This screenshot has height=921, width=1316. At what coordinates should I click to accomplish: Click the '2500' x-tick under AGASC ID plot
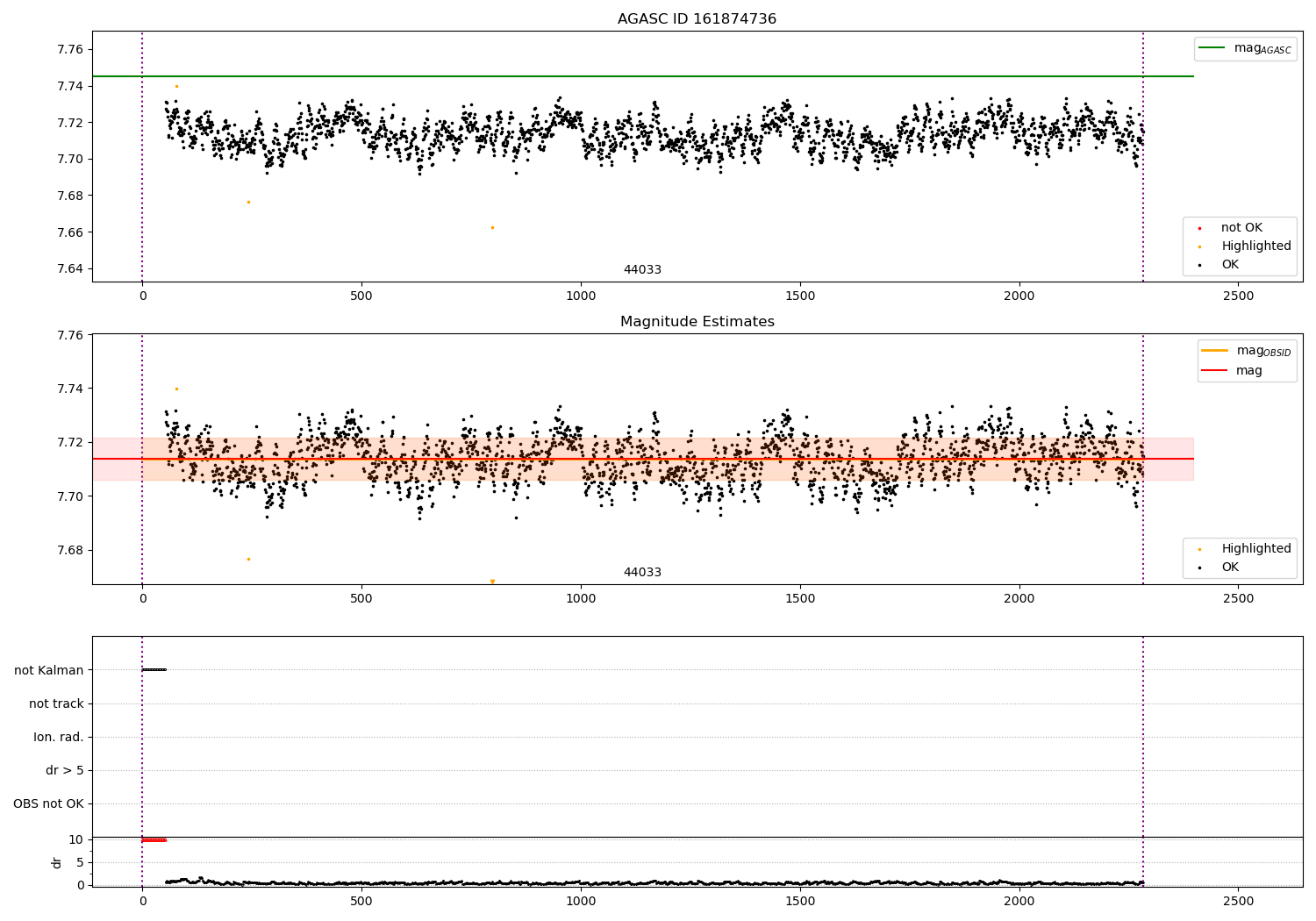coord(1239,296)
